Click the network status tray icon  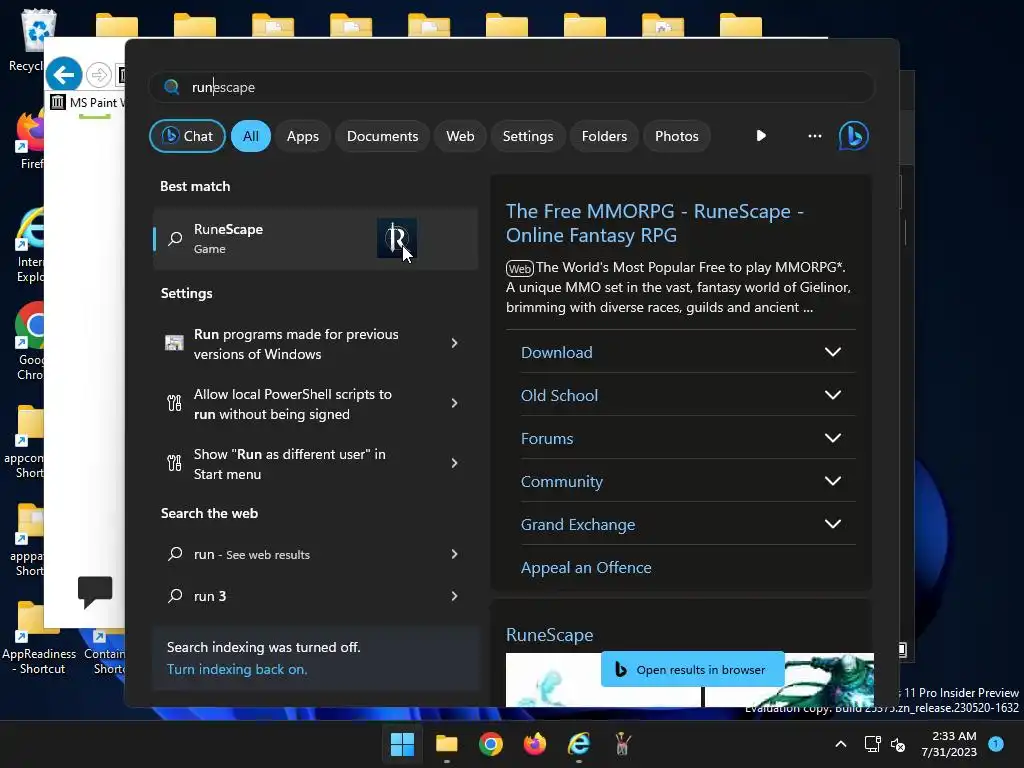[872, 744]
